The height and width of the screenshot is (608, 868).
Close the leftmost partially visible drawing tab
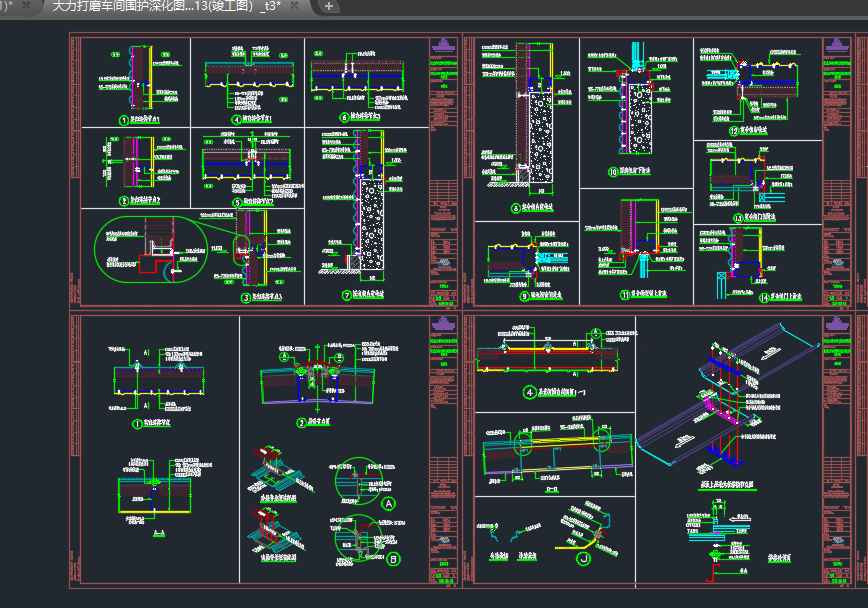click(25, 6)
